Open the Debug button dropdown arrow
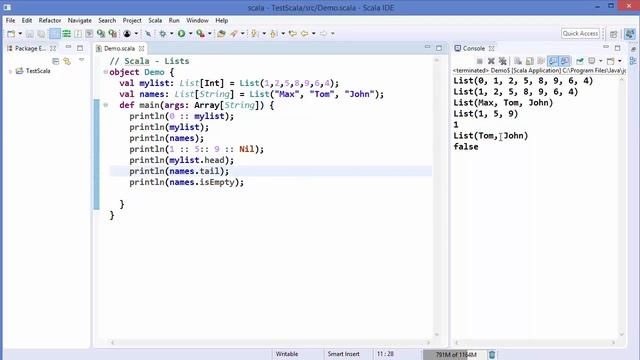Screen dimensions: 640x360 (x=171, y=33)
